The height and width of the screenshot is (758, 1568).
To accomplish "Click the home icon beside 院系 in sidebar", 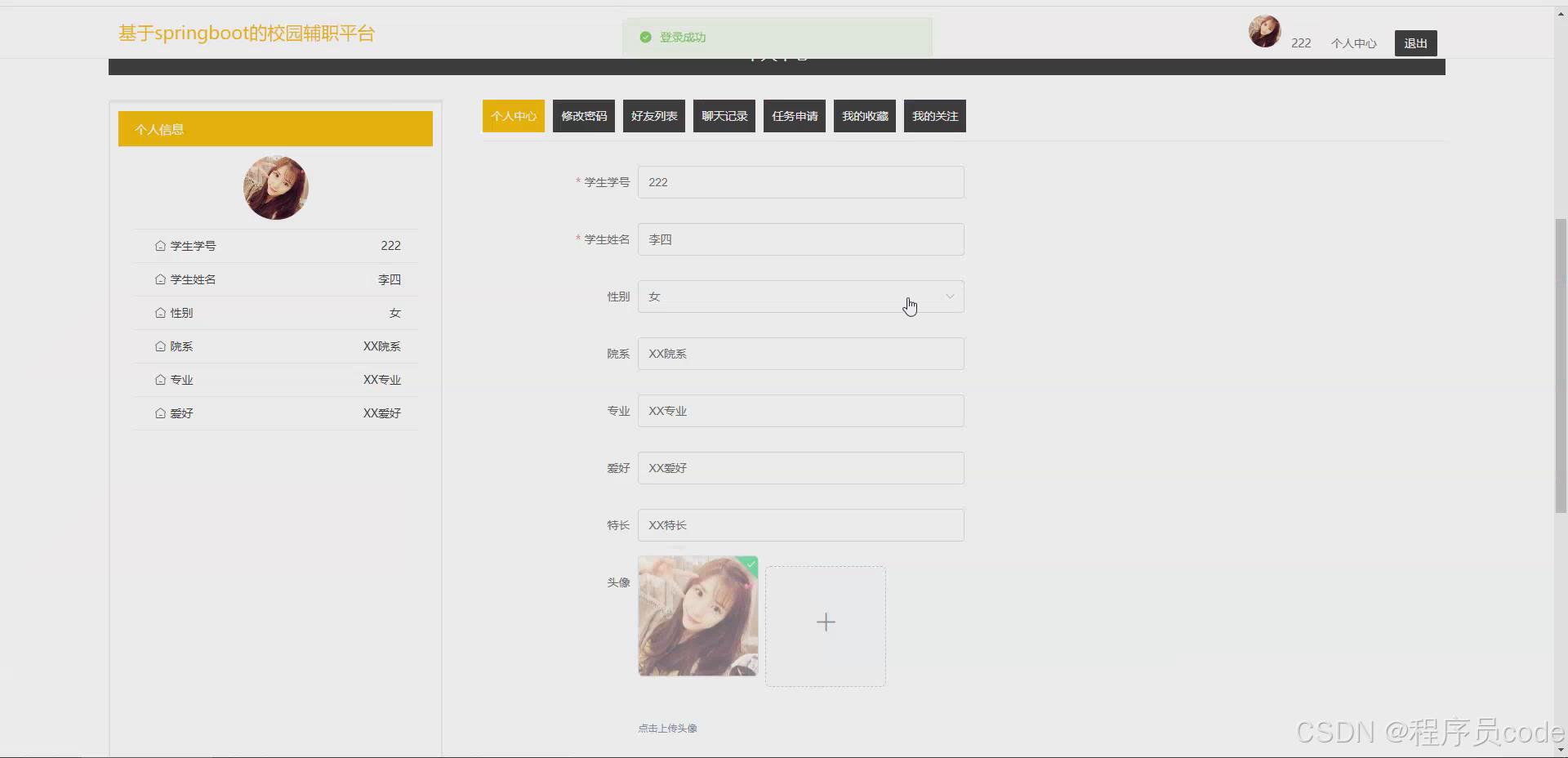I will [x=160, y=346].
